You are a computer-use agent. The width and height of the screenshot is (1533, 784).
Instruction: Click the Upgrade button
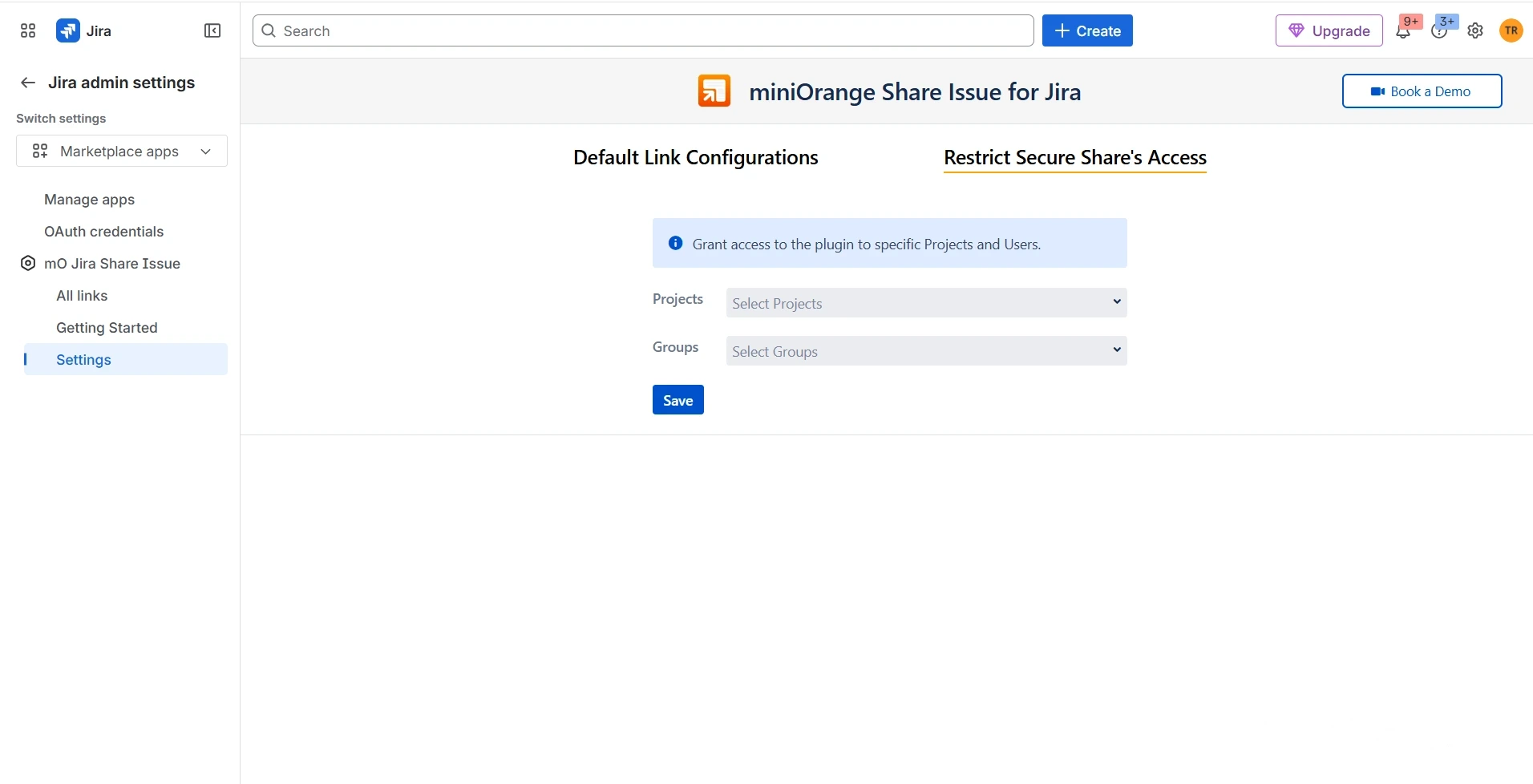tap(1329, 30)
